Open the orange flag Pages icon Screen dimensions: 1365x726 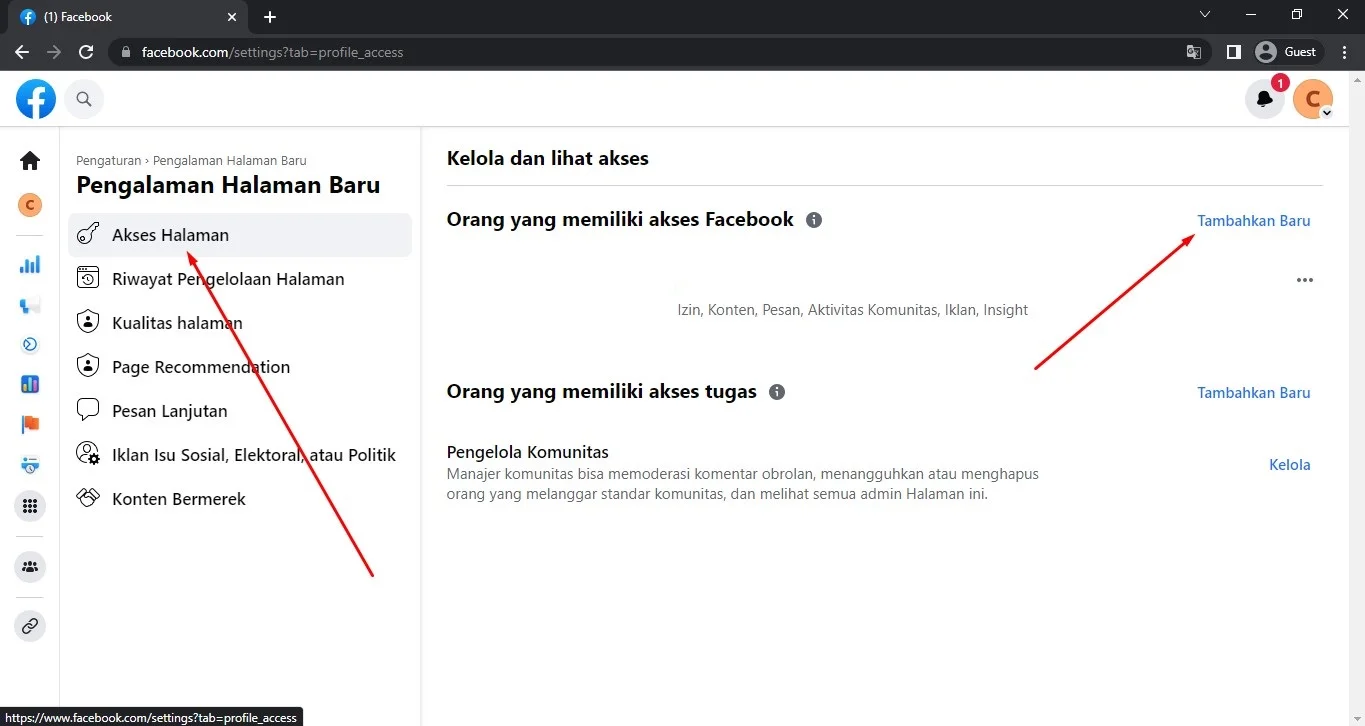pos(30,425)
